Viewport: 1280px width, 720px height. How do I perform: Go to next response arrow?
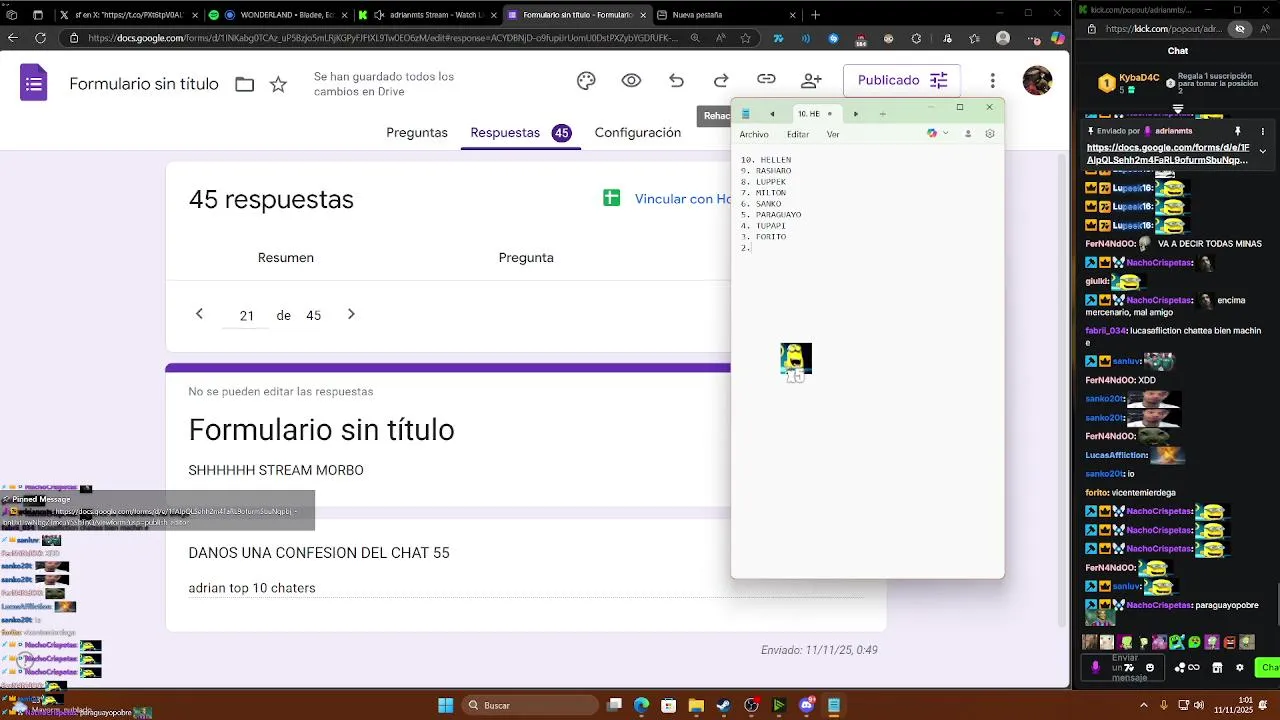pyautogui.click(x=351, y=314)
